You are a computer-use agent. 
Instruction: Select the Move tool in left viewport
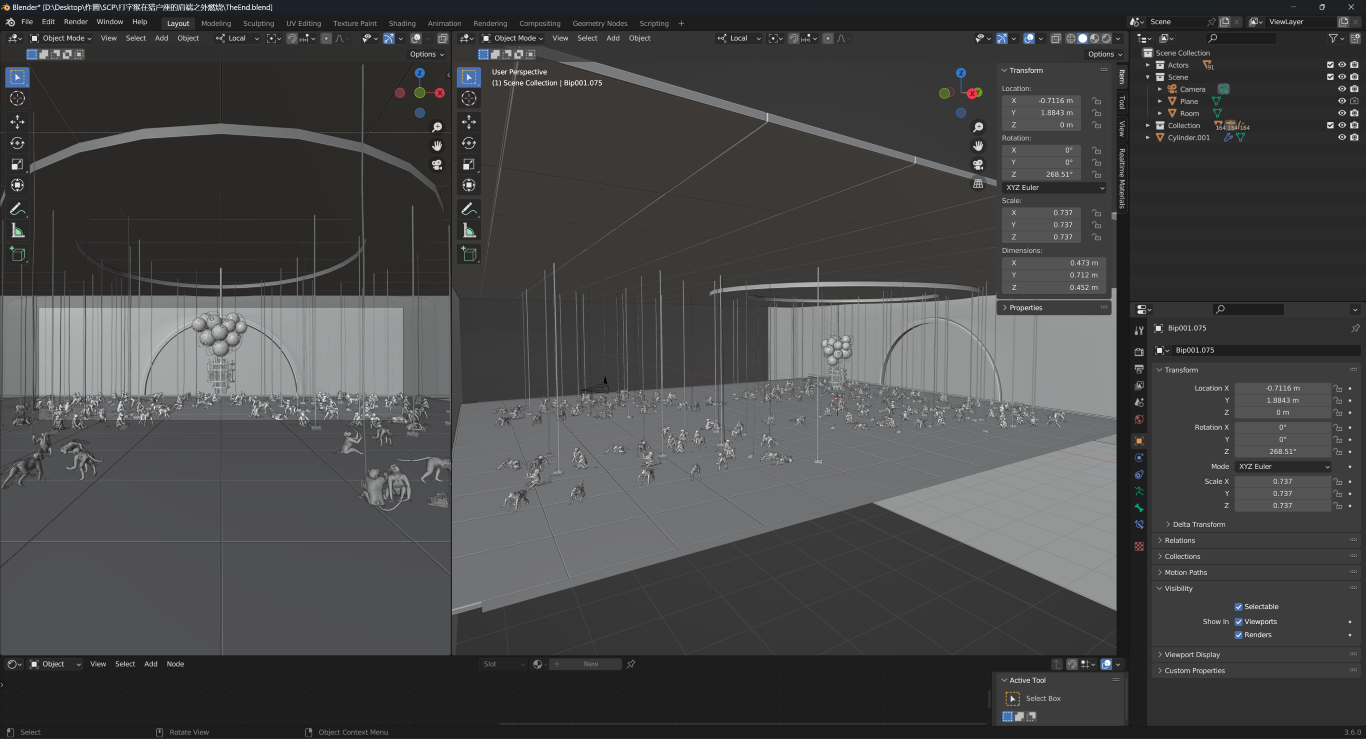18,121
